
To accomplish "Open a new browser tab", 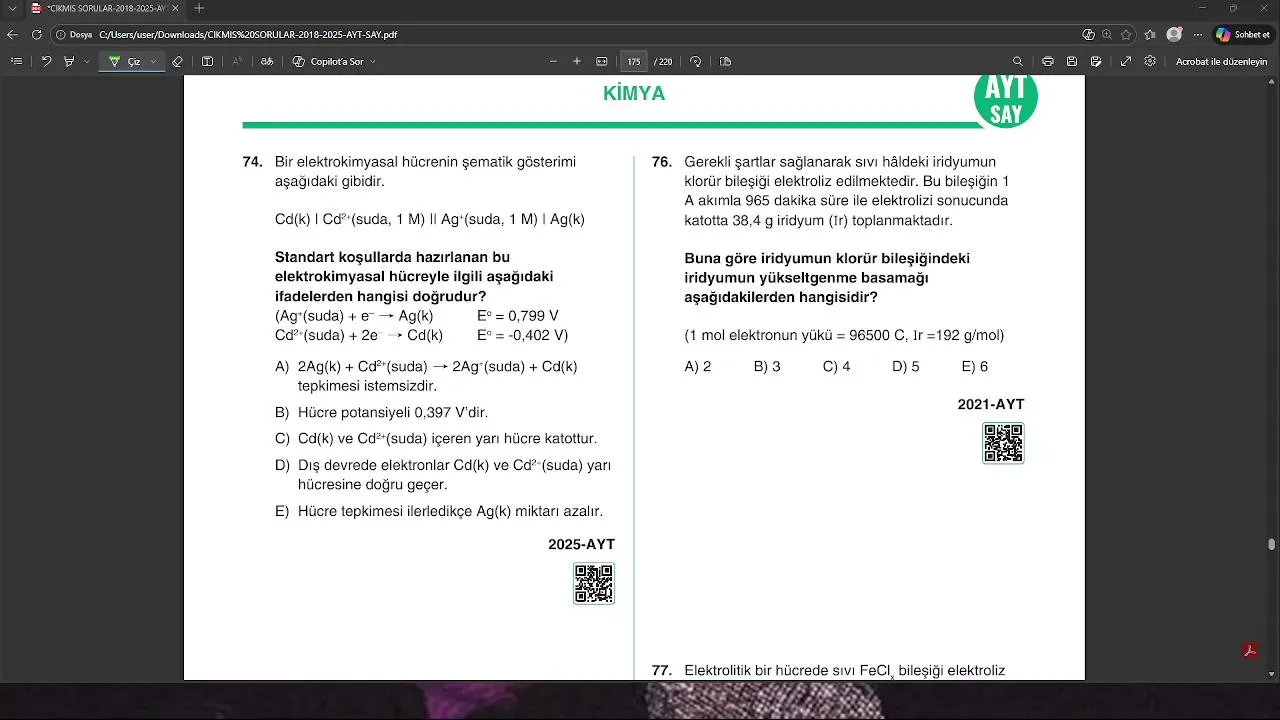I will tap(199, 8).
